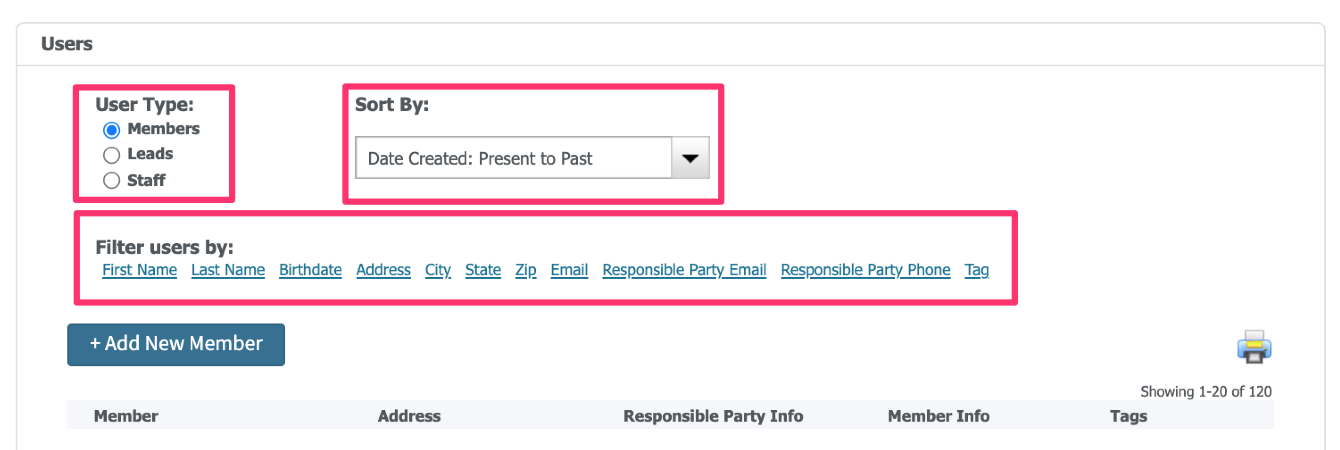Filter users by Zip
The height and width of the screenshot is (450, 1340).
point(526,270)
